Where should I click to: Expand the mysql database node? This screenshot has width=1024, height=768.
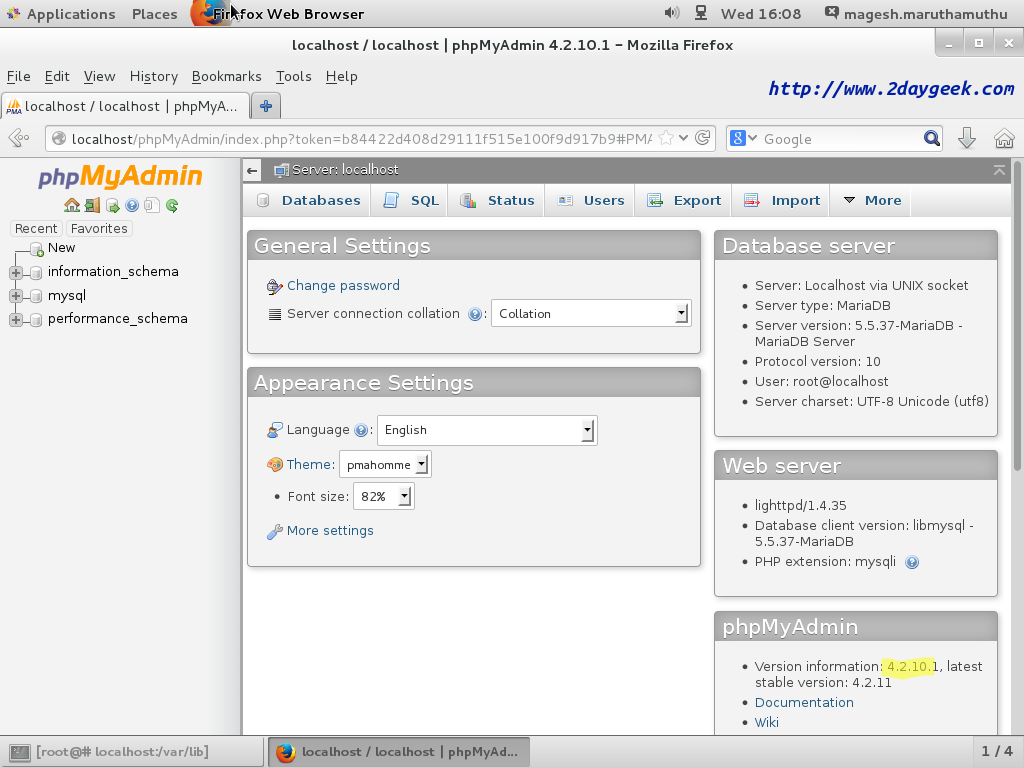coord(16,296)
